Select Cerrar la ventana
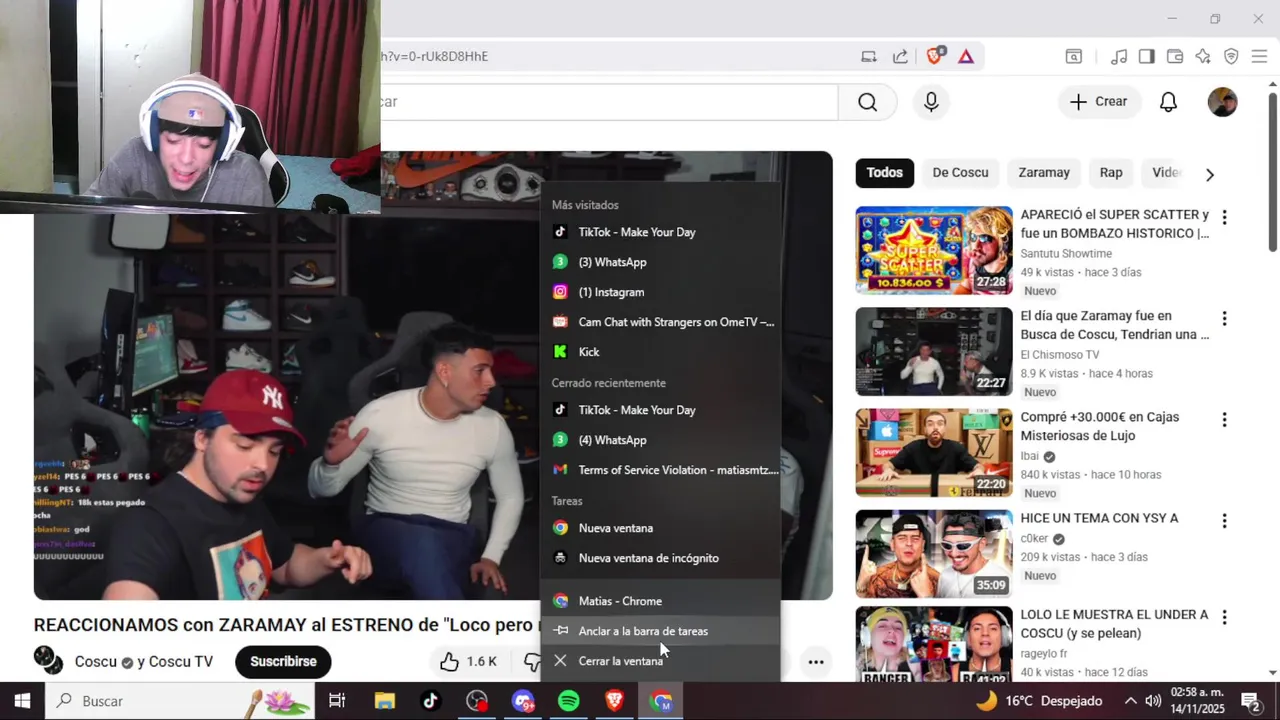This screenshot has width=1280, height=720. (x=660, y=661)
